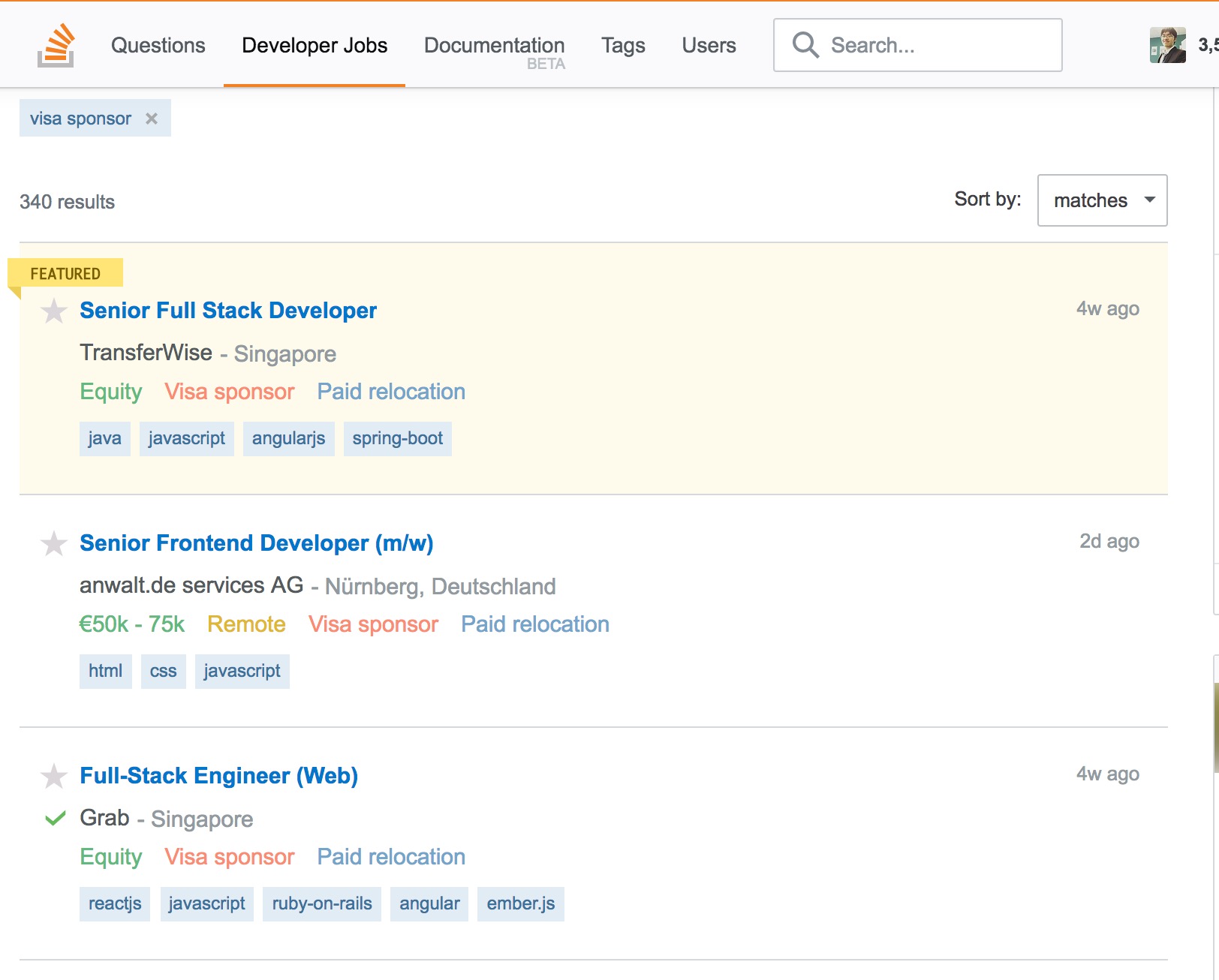The width and height of the screenshot is (1219, 980).
Task: Open the user profile avatar
Action: click(x=1167, y=46)
